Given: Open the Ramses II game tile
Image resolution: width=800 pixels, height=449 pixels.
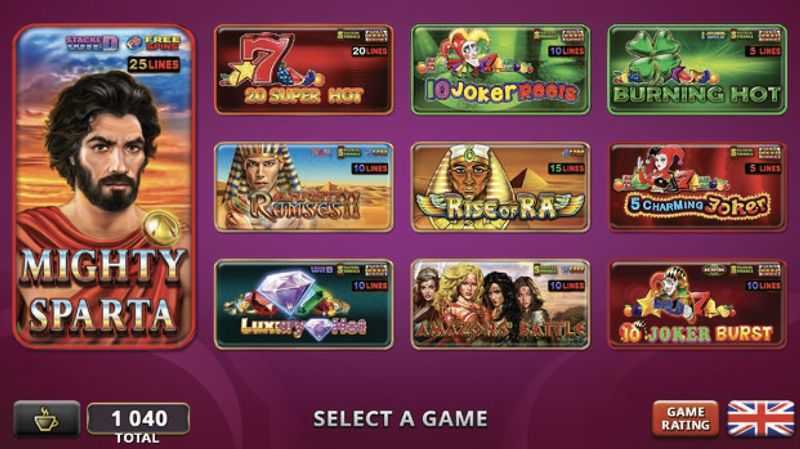Looking at the screenshot, I should click(x=304, y=187).
